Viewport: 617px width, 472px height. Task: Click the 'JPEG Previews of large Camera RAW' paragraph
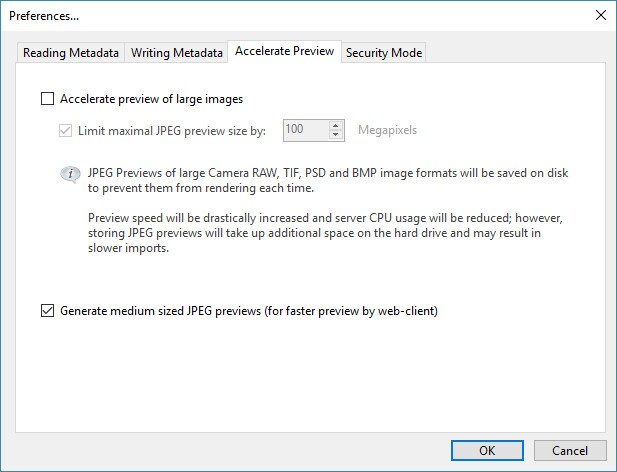pos(328,181)
